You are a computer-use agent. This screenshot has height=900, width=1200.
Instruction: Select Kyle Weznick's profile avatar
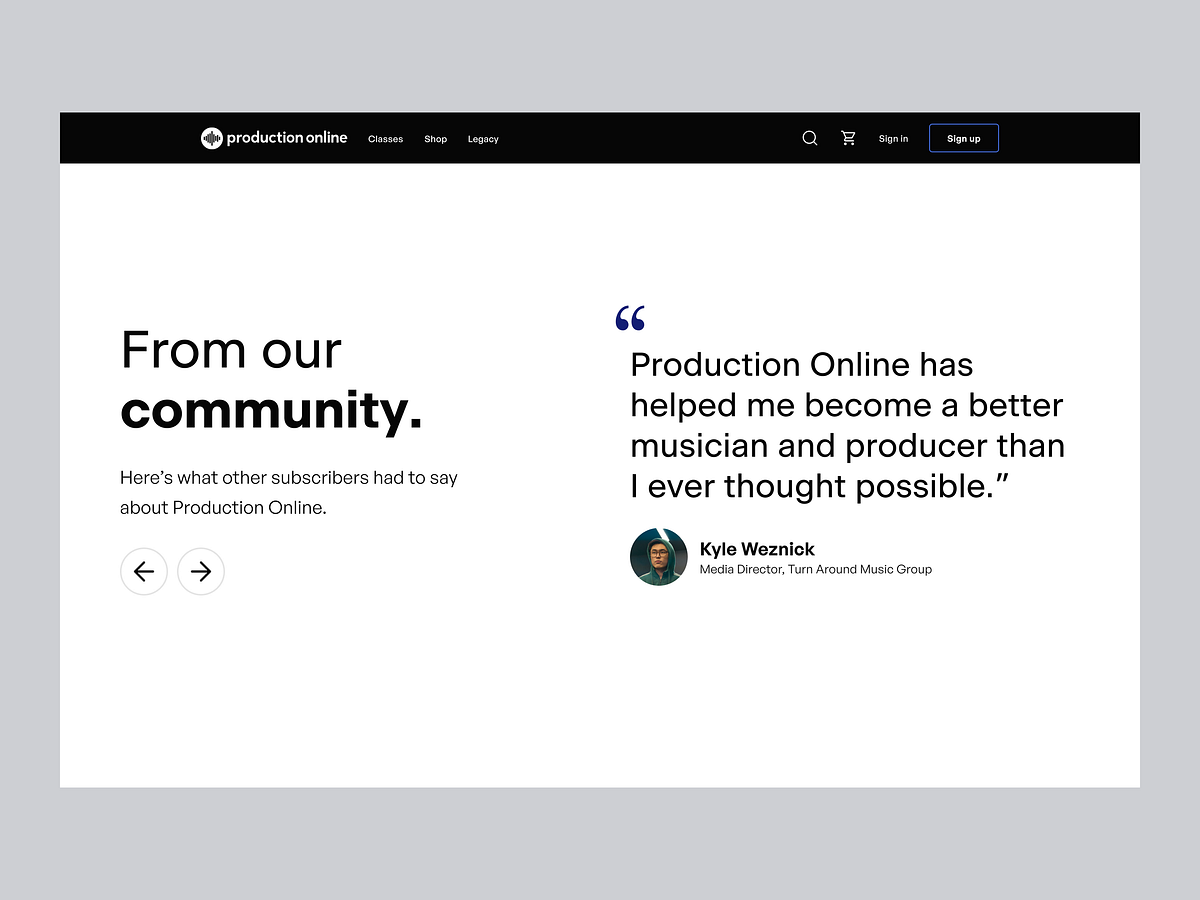[658, 556]
